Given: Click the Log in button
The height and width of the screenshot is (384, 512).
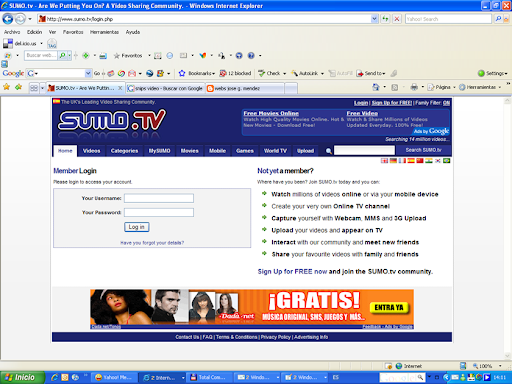Looking at the screenshot, I should 137,227.
